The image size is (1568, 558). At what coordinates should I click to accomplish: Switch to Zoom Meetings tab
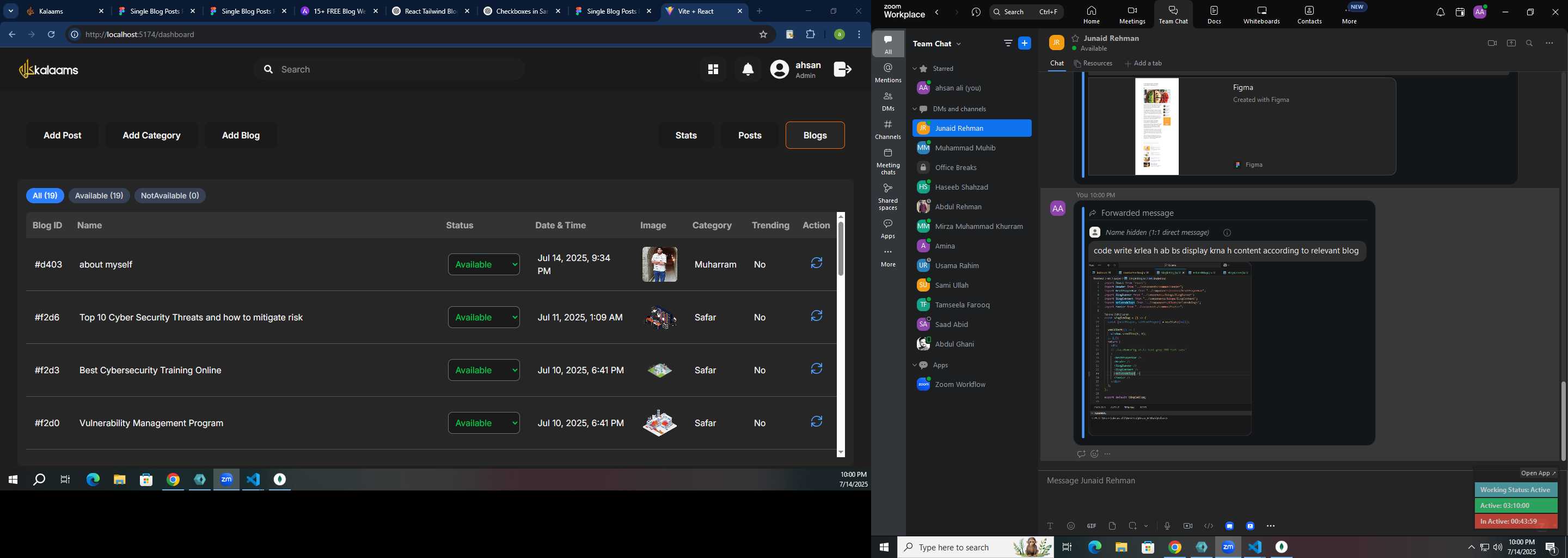tap(1132, 15)
